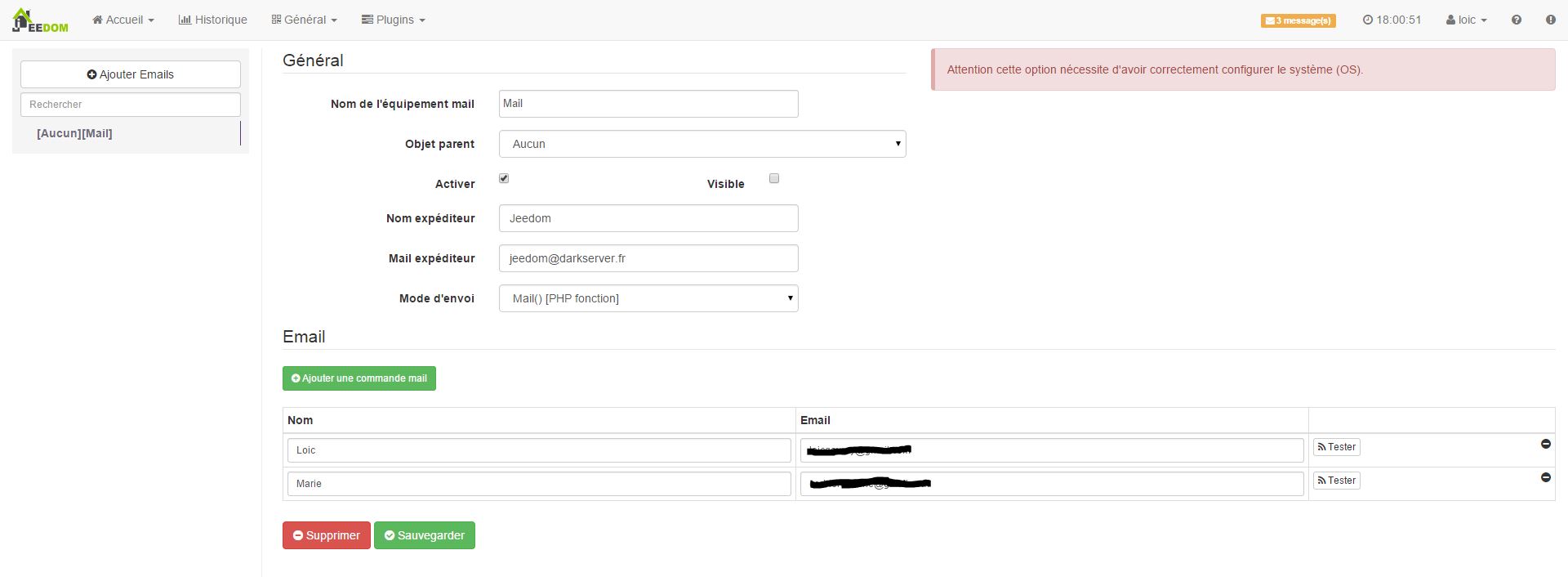1568x577 pixels.
Task: Open the 3 message(s) notification badge
Action: 1298,20
